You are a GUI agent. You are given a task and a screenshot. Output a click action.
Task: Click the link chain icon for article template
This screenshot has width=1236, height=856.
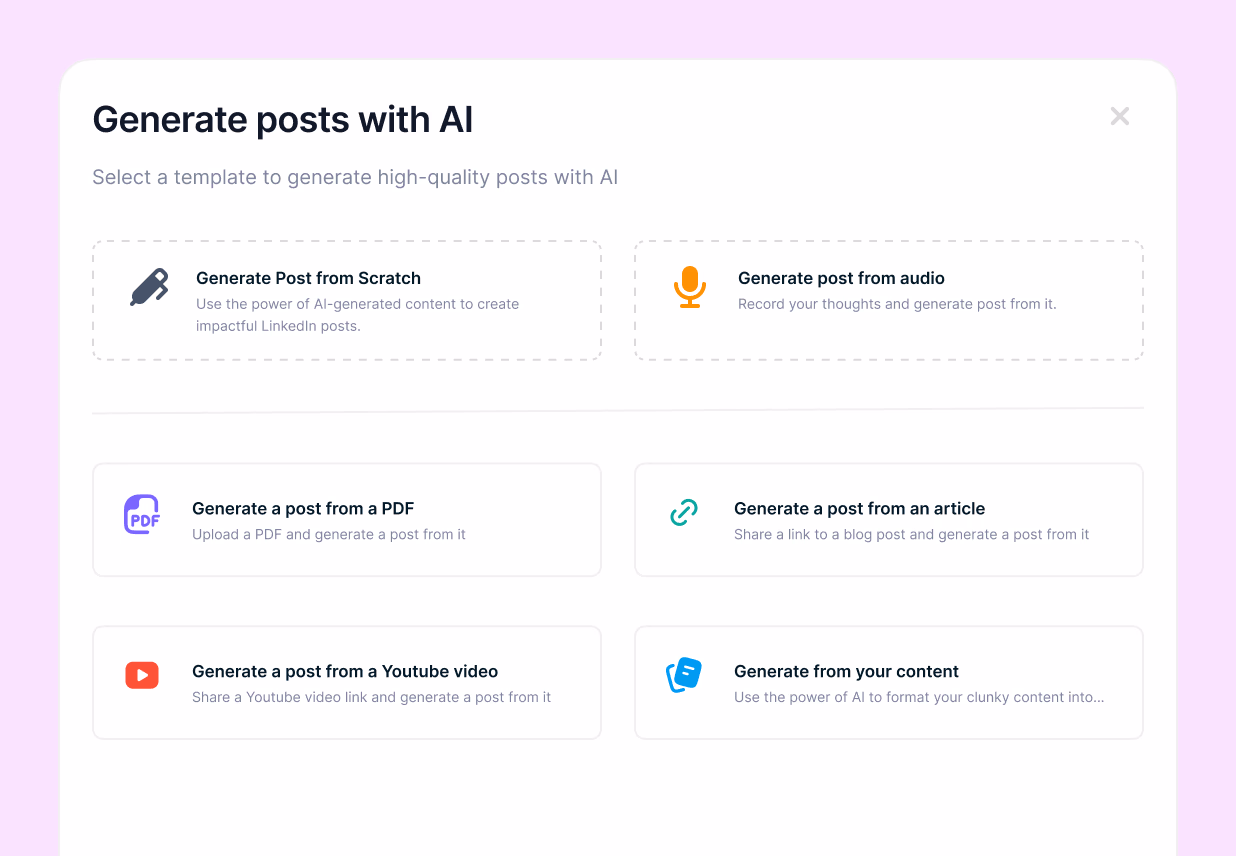683,512
